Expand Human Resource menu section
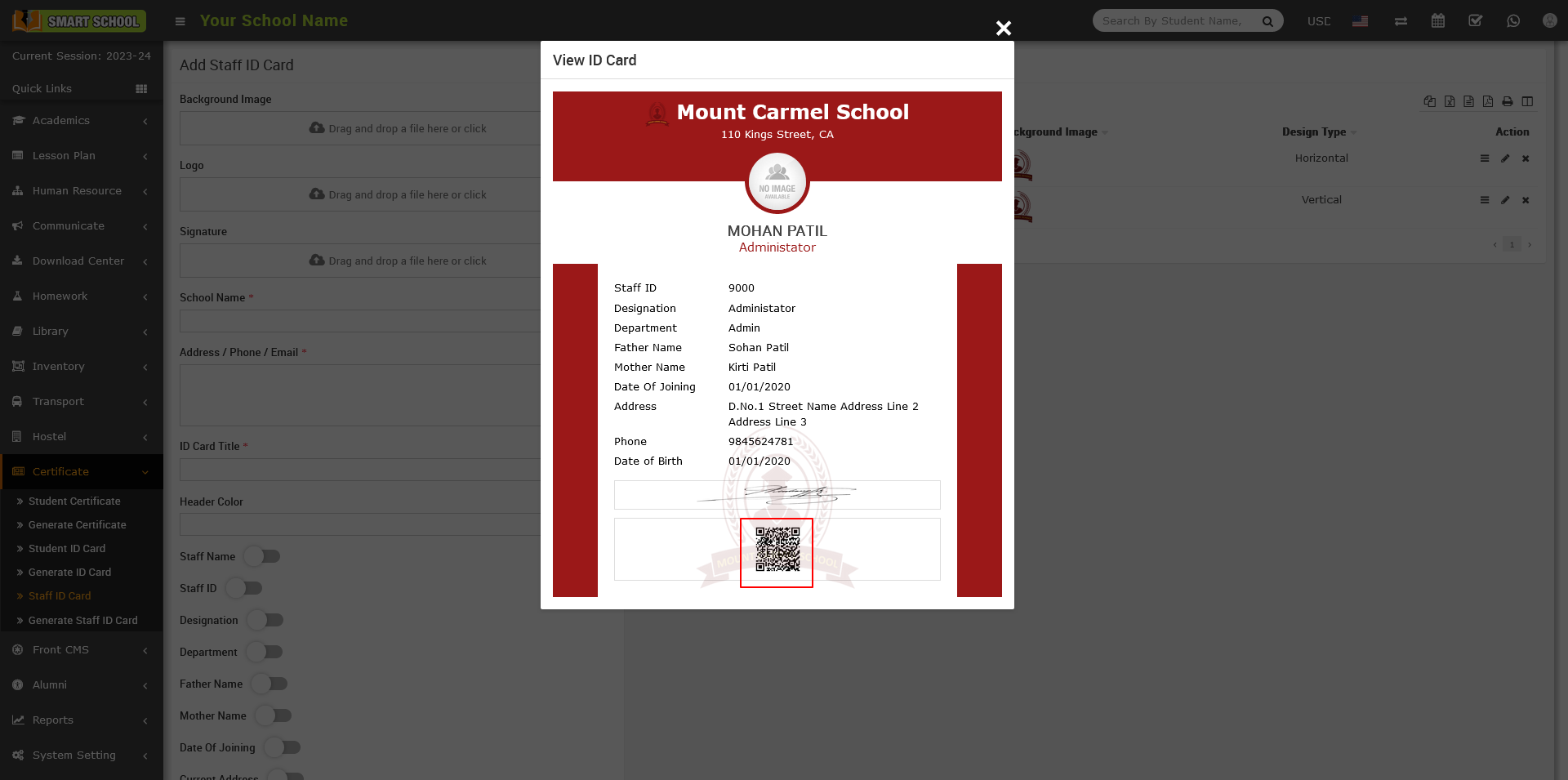The width and height of the screenshot is (1568, 780). 81,191
